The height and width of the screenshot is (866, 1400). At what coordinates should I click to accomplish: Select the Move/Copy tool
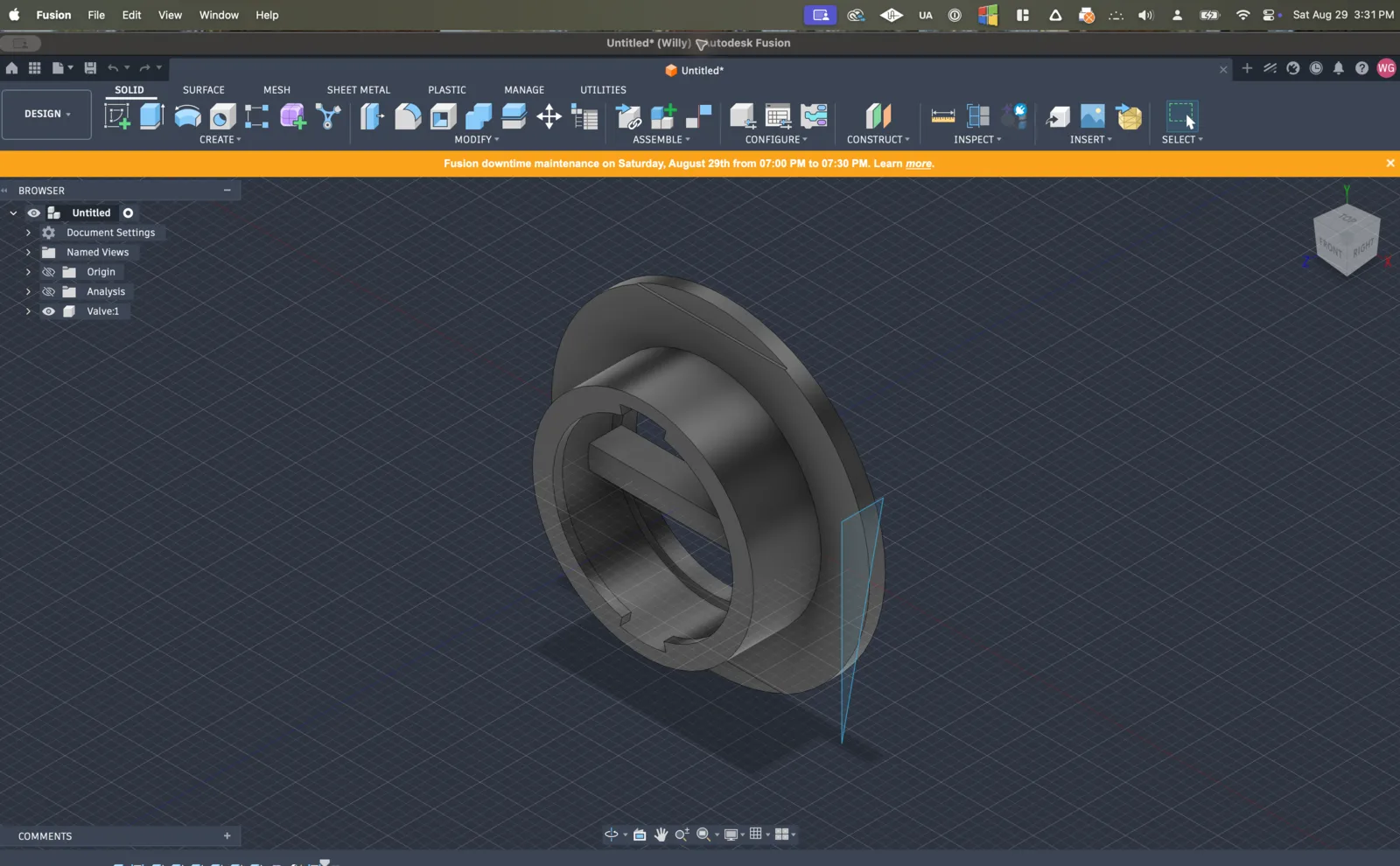[549, 115]
